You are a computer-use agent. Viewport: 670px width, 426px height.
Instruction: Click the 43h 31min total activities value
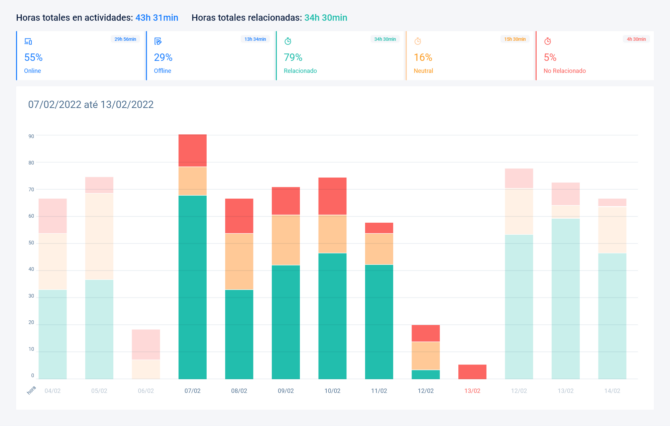coord(157,17)
